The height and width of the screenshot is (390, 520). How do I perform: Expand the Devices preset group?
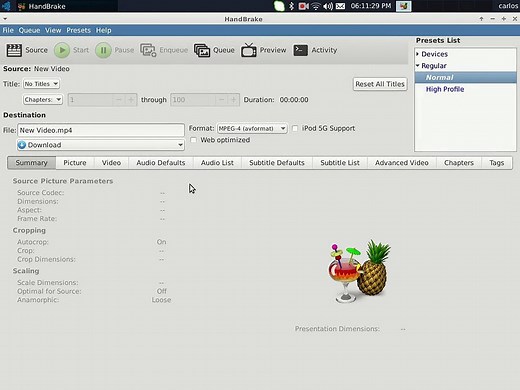pos(417,54)
